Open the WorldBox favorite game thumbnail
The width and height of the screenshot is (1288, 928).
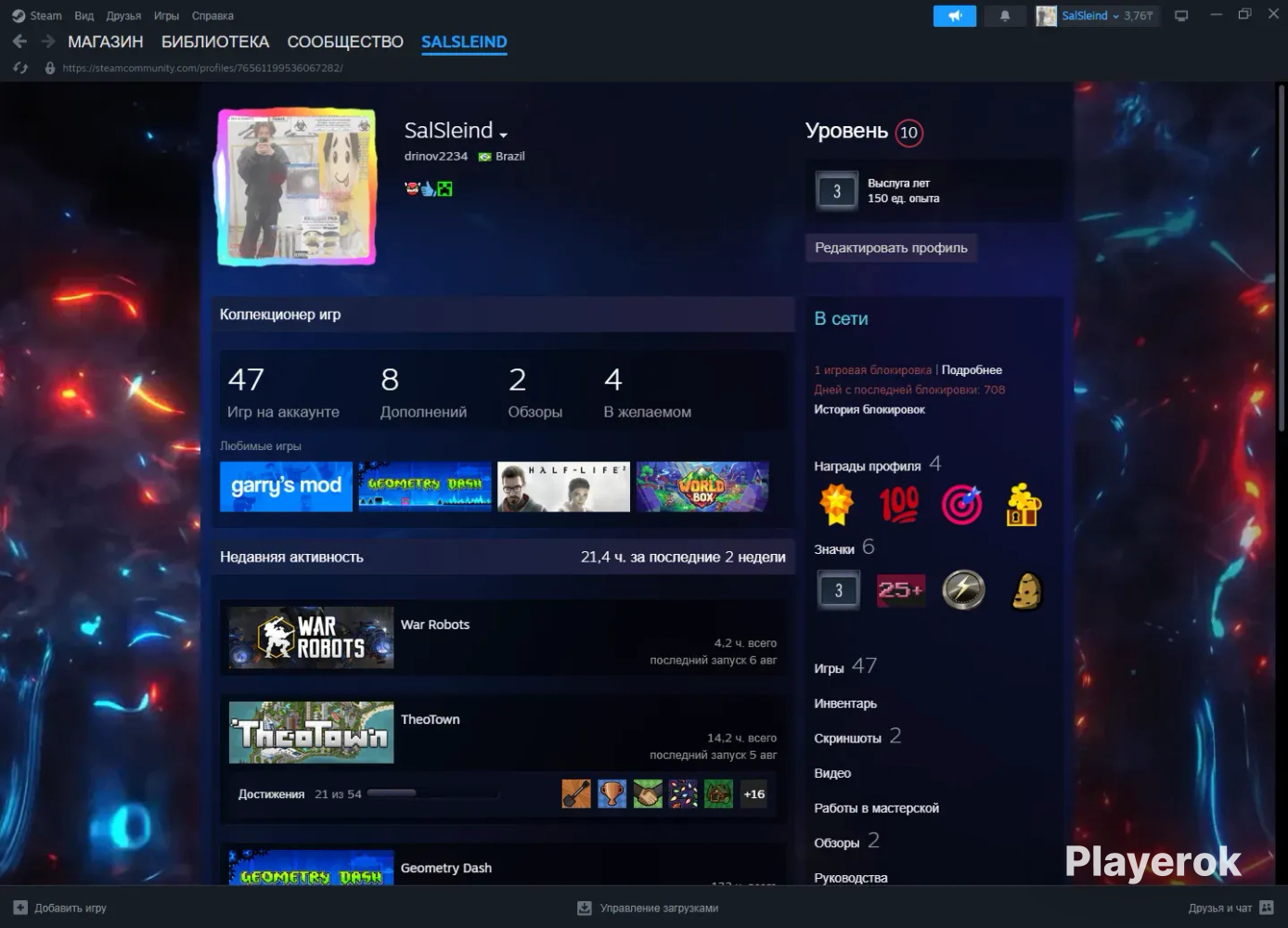click(x=702, y=486)
